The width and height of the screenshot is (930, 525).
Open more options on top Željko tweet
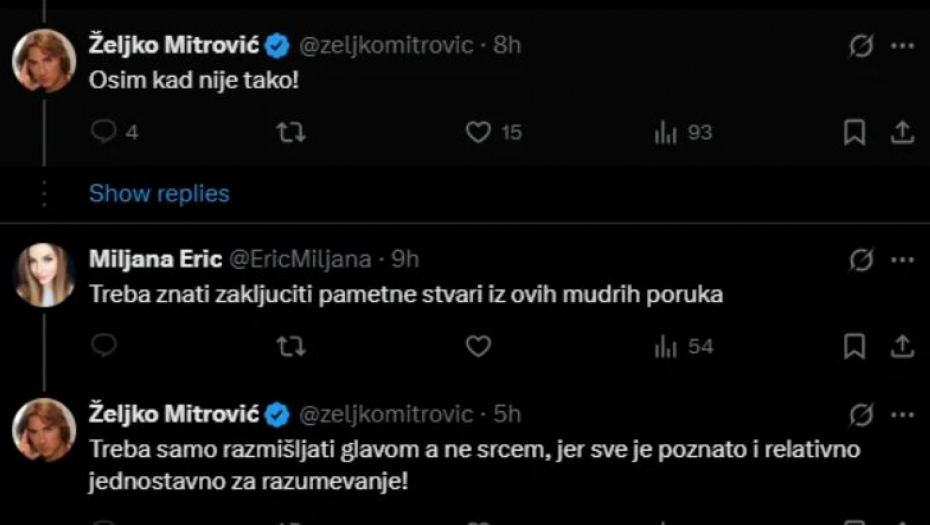902,46
